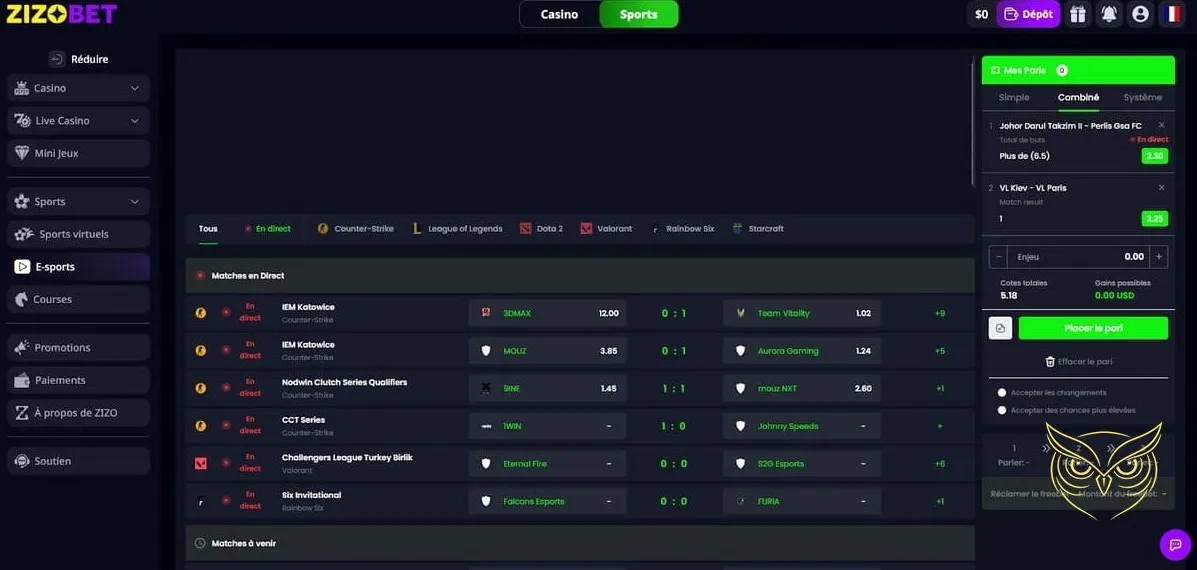Screen dimensions: 1197x570
Task: Click the copy bet slip icon
Action: click(1000, 329)
